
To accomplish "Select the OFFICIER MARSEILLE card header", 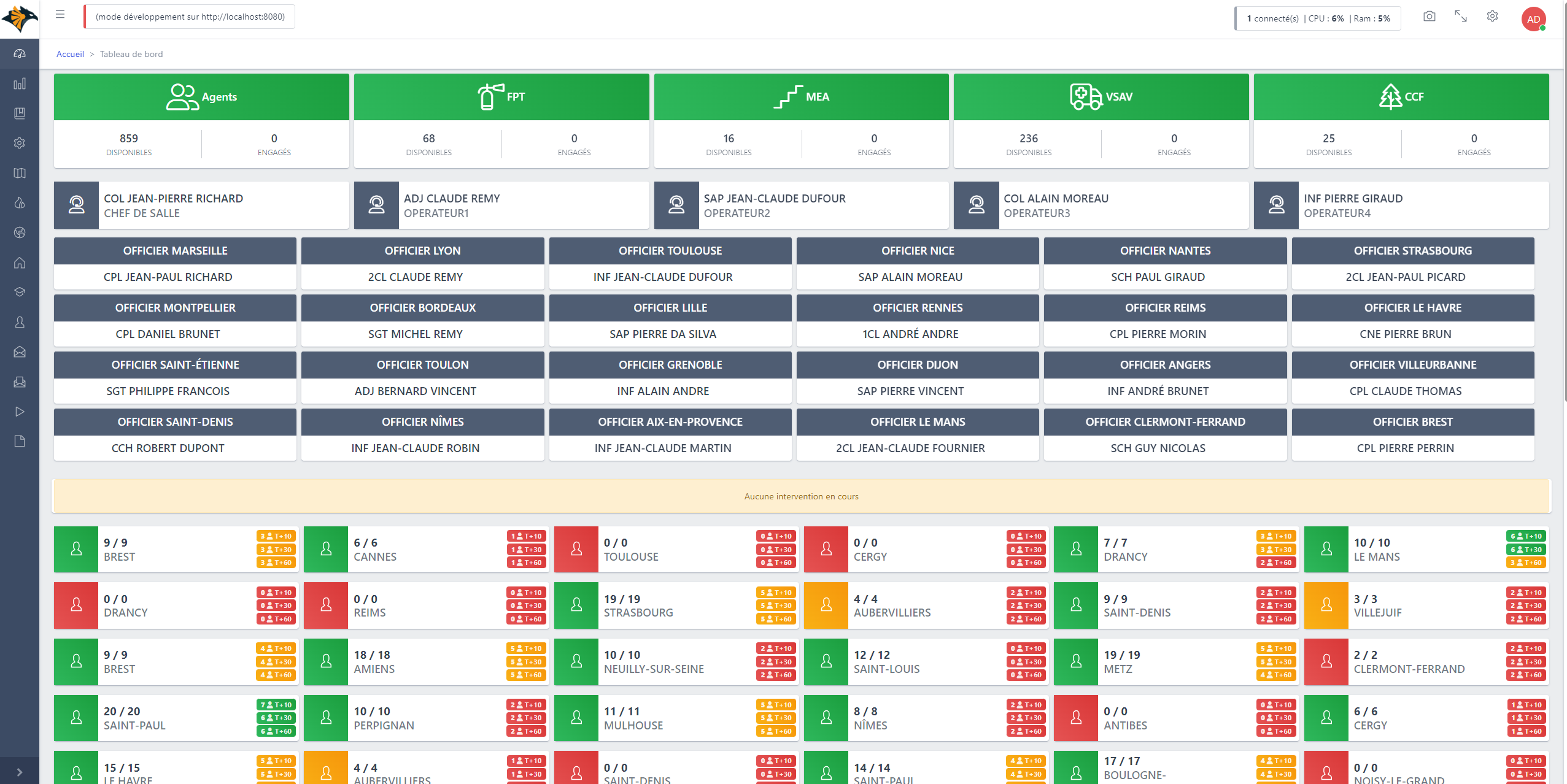I will (x=175, y=251).
